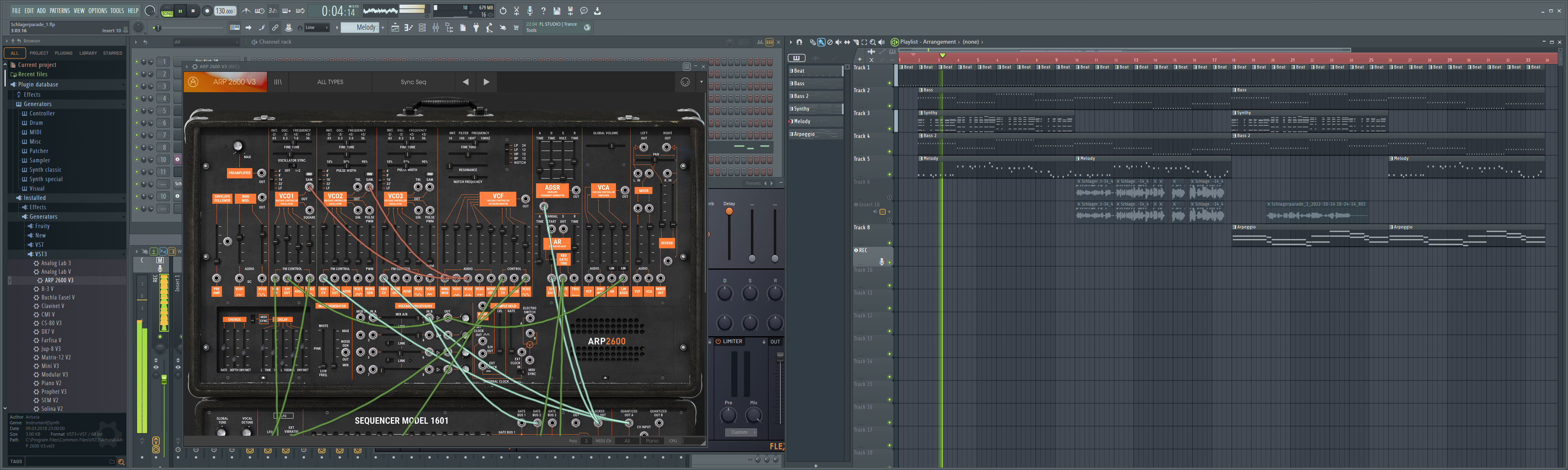
Task: Toggle loop recording icon
Action: click(x=300, y=11)
